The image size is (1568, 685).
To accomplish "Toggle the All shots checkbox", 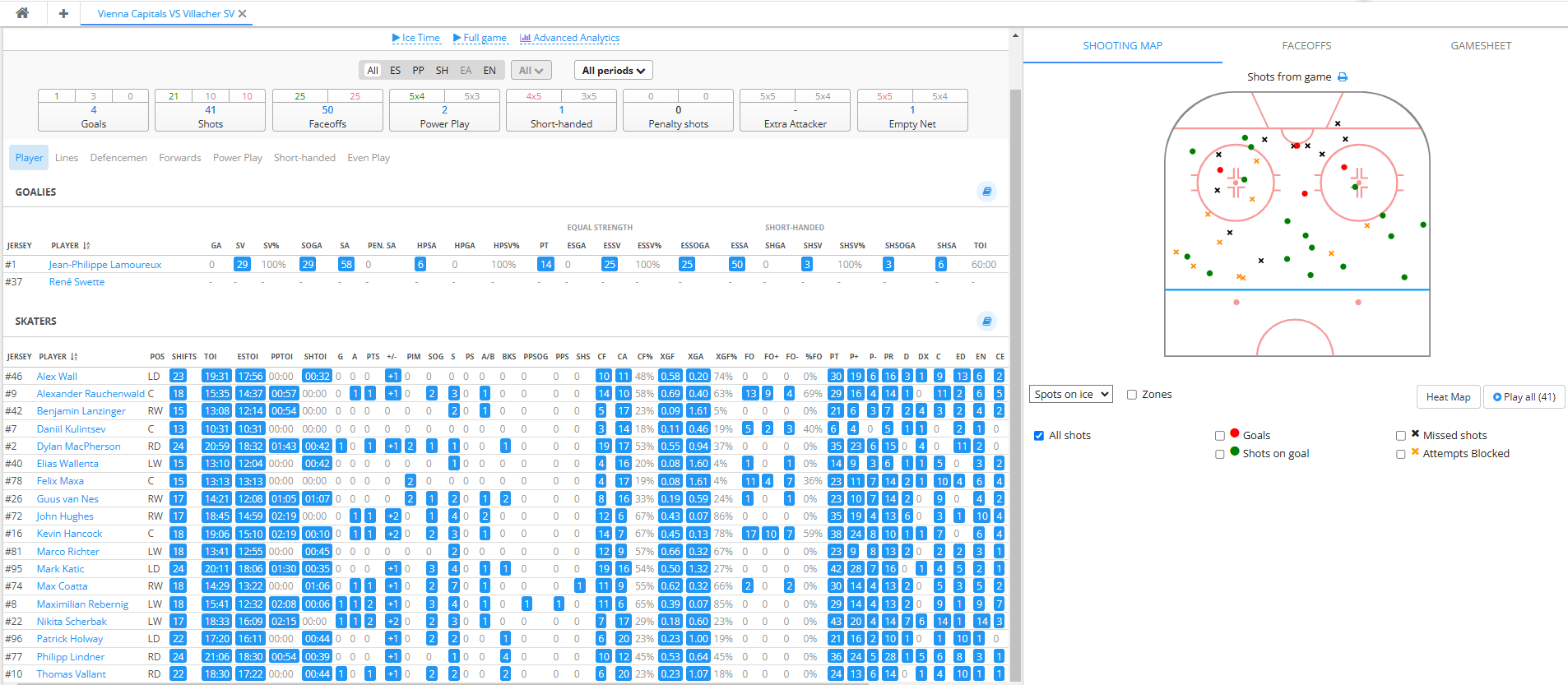I will point(1039,436).
